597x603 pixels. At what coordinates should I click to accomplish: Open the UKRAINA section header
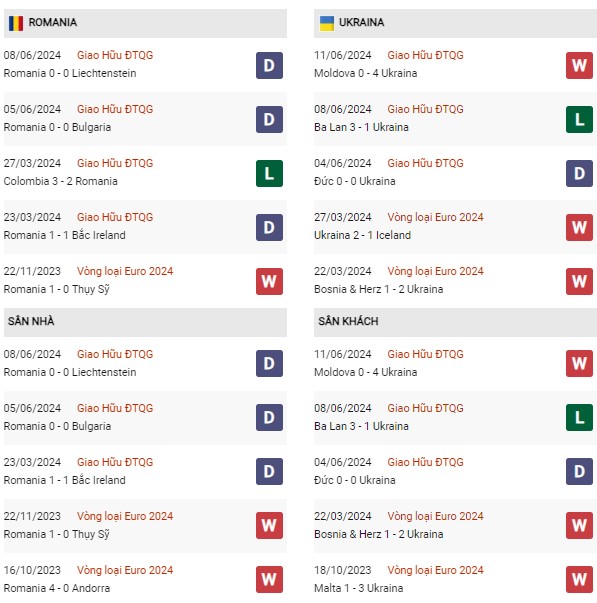(455, 23)
